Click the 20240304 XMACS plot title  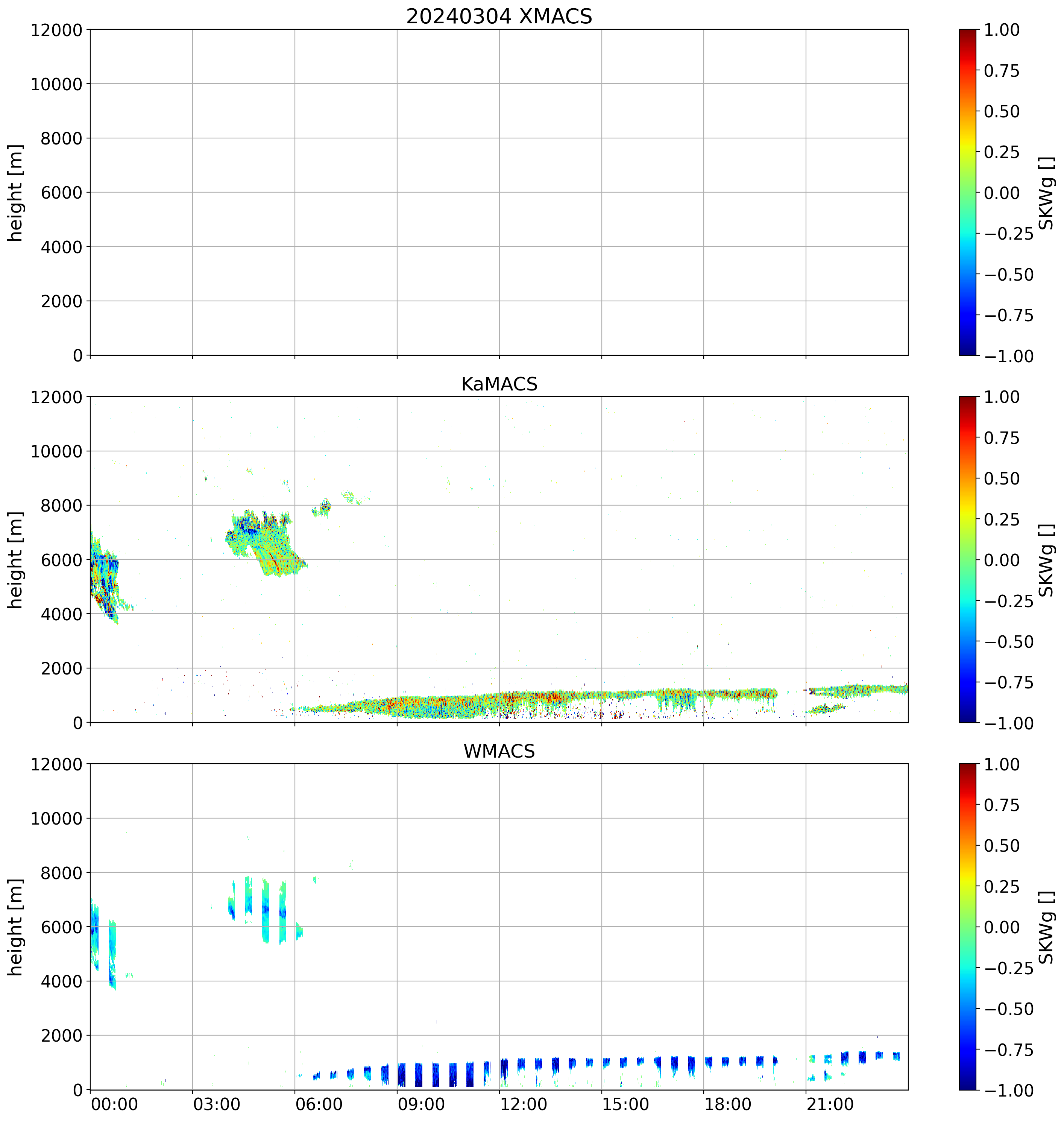[x=499, y=17]
